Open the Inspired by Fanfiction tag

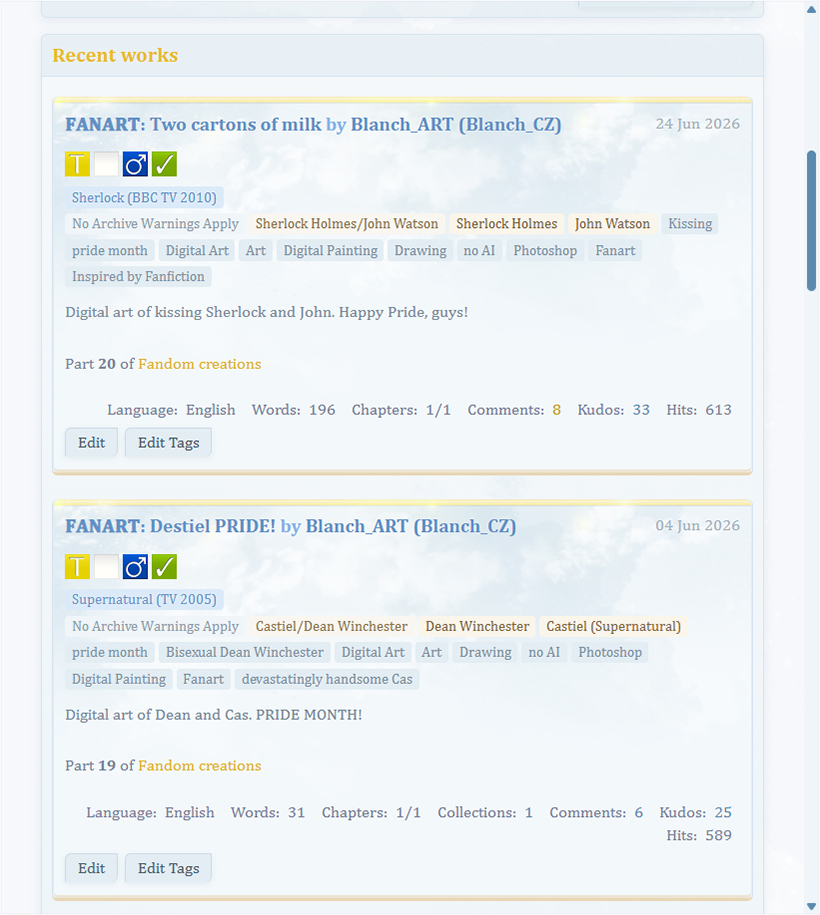(138, 277)
